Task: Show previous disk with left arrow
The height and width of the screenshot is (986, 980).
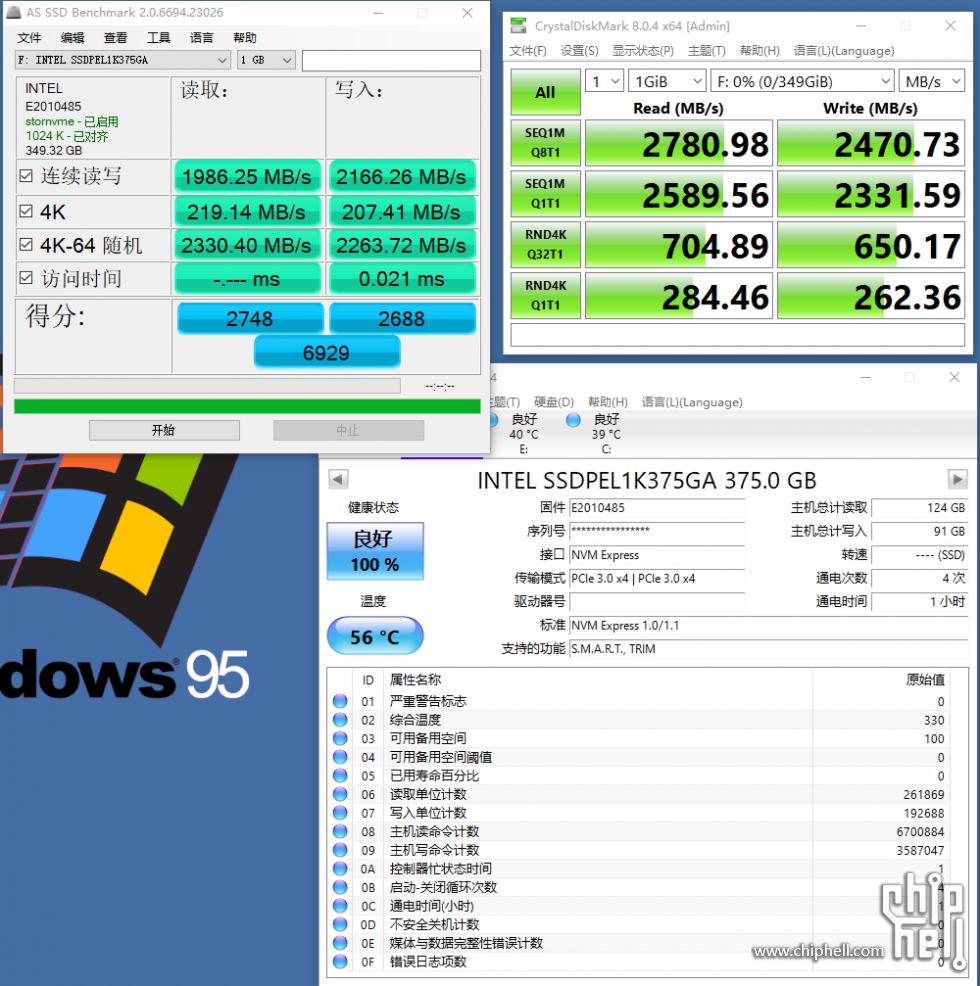Action: point(338,480)
